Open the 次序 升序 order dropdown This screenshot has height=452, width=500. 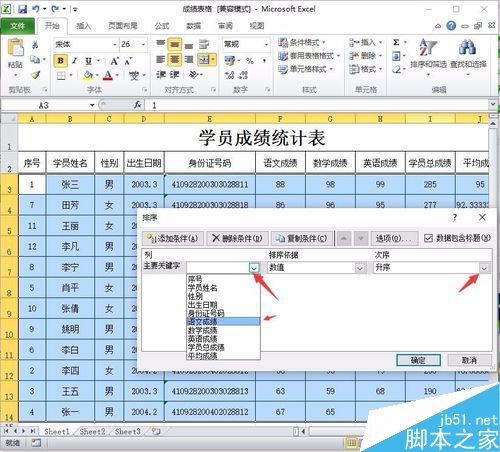pyautogui.click(x=484, y=267)
